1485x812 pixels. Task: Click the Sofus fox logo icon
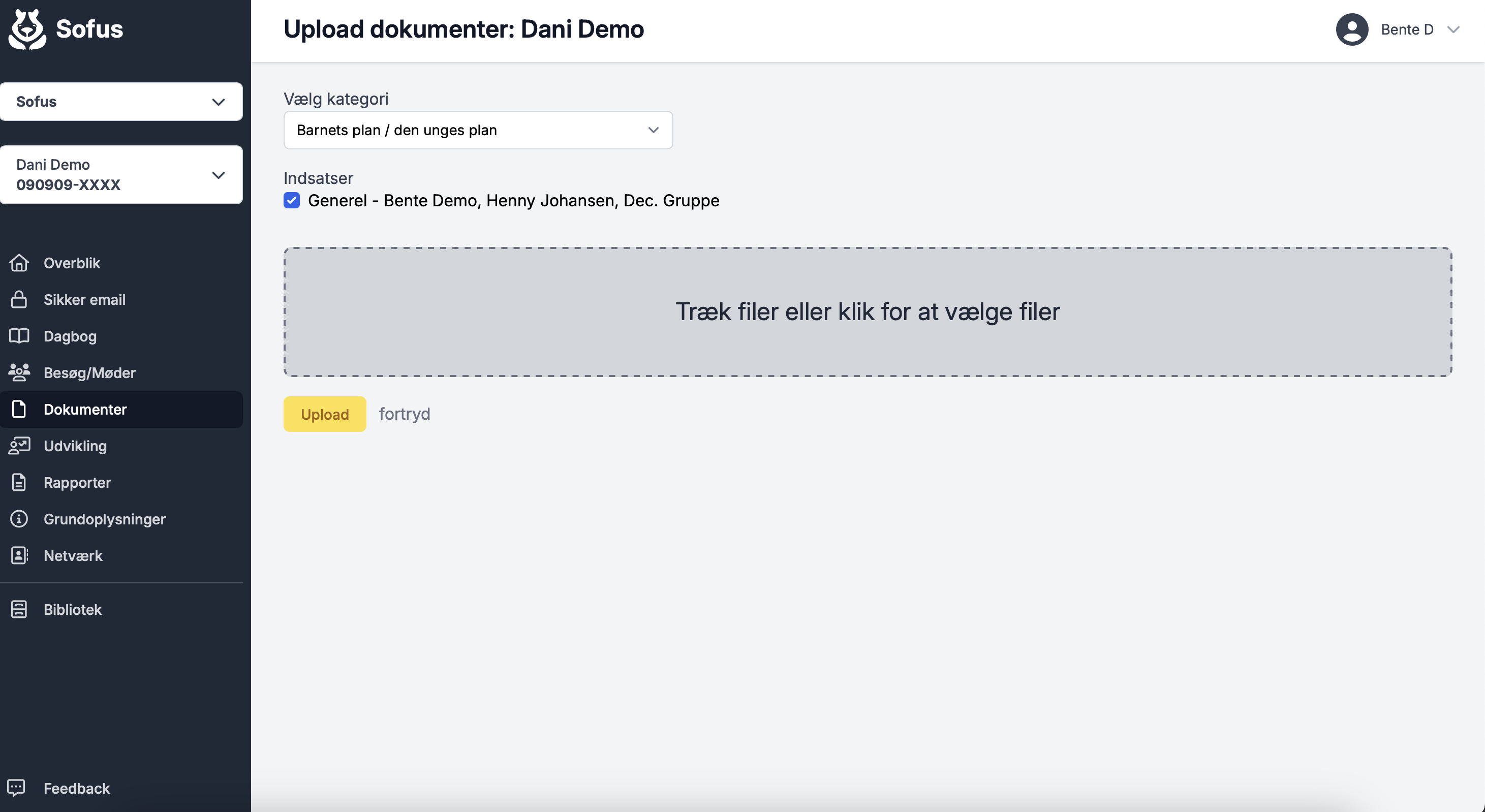coord(27,29)
